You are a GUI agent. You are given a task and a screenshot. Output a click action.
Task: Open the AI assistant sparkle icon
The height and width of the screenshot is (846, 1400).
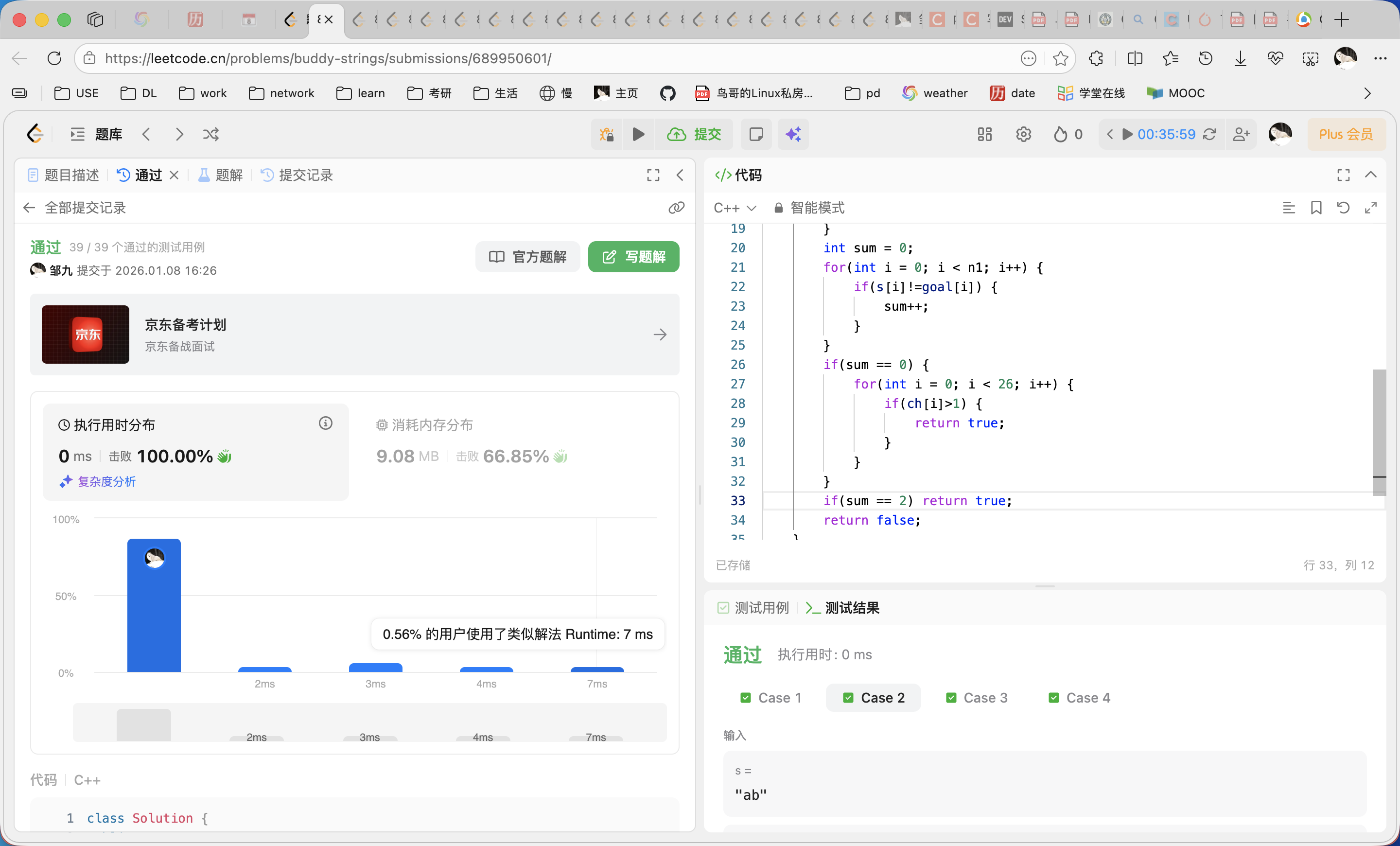tap(793, 134)
